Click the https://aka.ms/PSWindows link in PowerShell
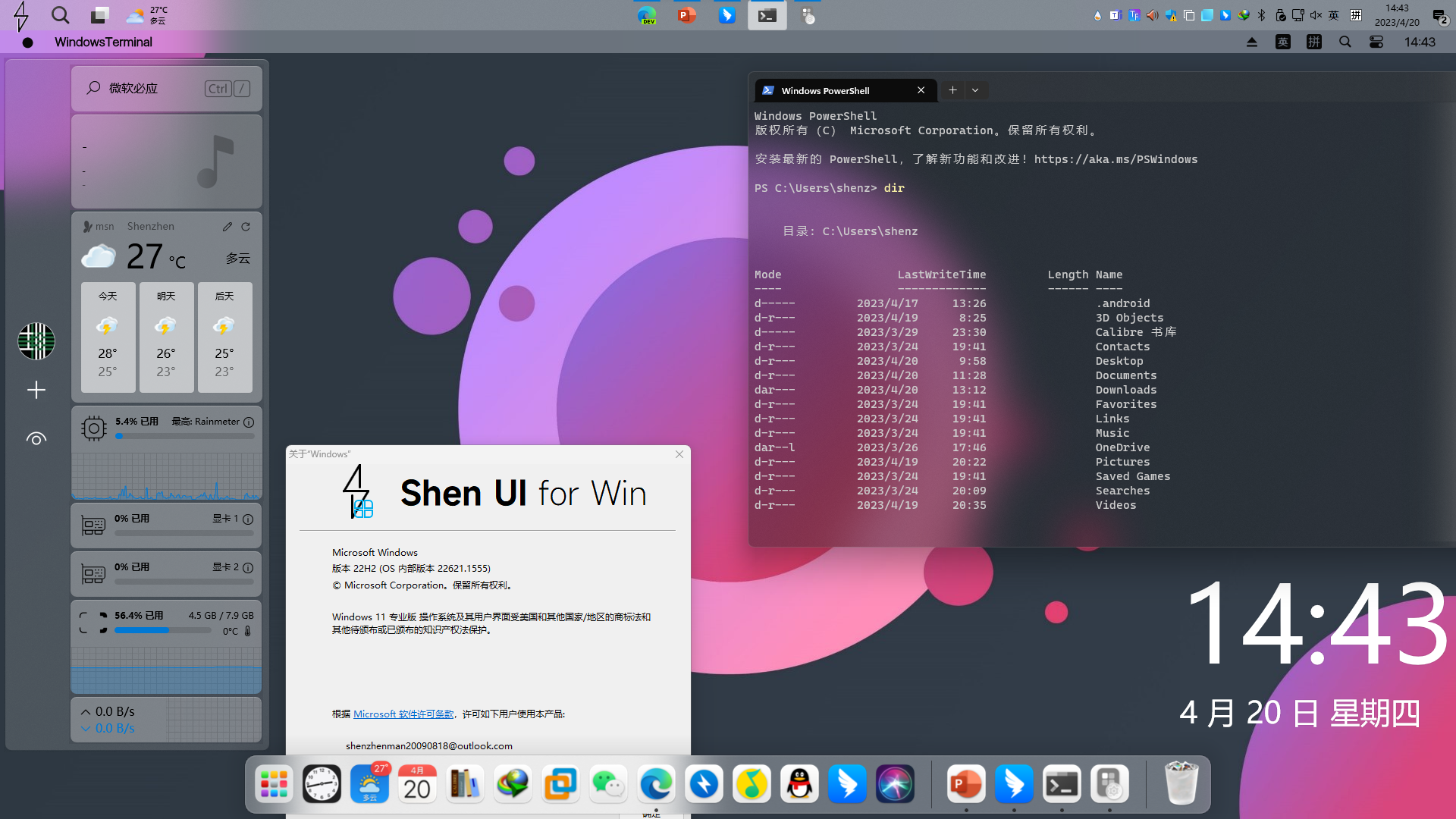 (x=1116, y=159)
